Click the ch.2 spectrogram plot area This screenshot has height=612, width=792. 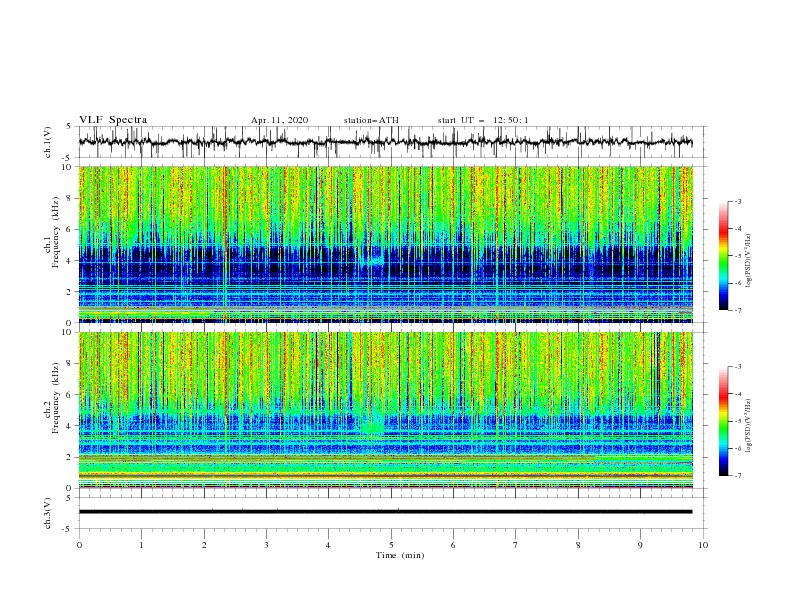(x=385, y=410)
